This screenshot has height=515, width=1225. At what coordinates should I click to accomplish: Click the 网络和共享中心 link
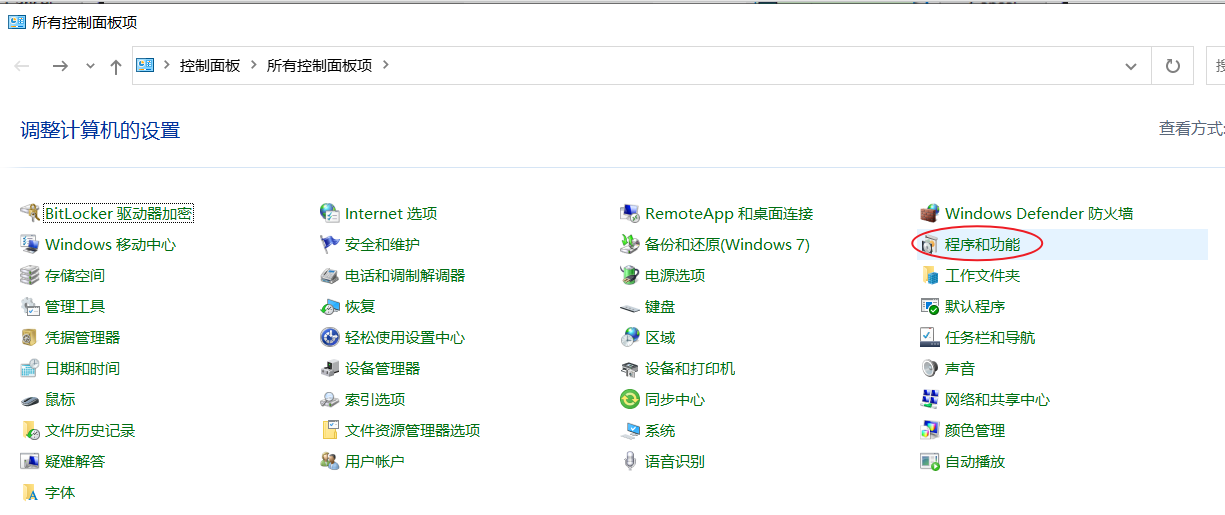point(997,399)
